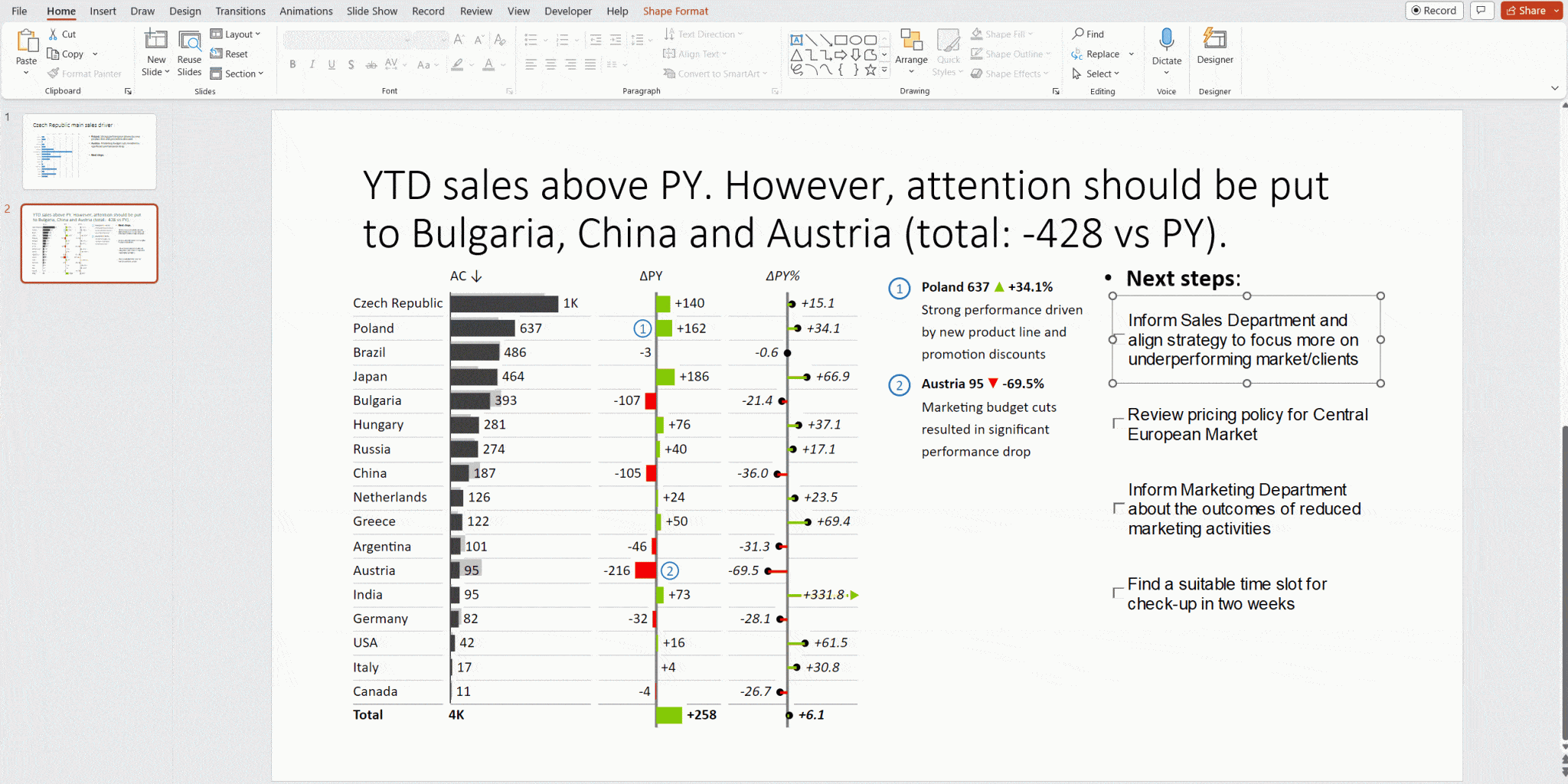Toggle italic formatting
The width and height of the screenshot is (1568, 784).
tap(312, 65)
